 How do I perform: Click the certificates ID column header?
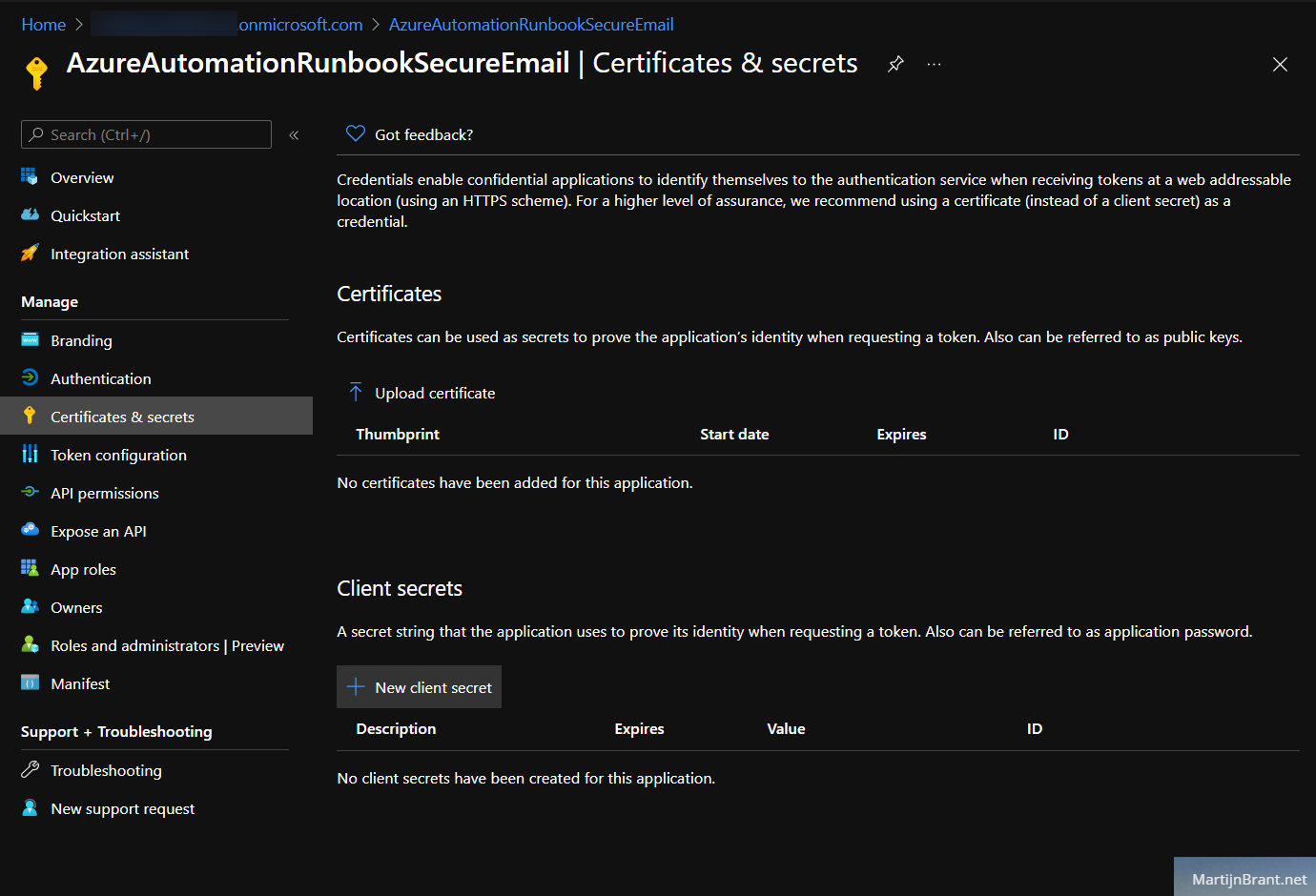1060,434
